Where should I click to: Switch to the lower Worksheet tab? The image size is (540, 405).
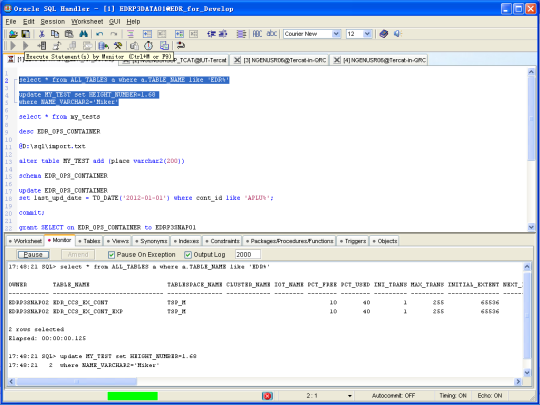(x=25, y=241)
